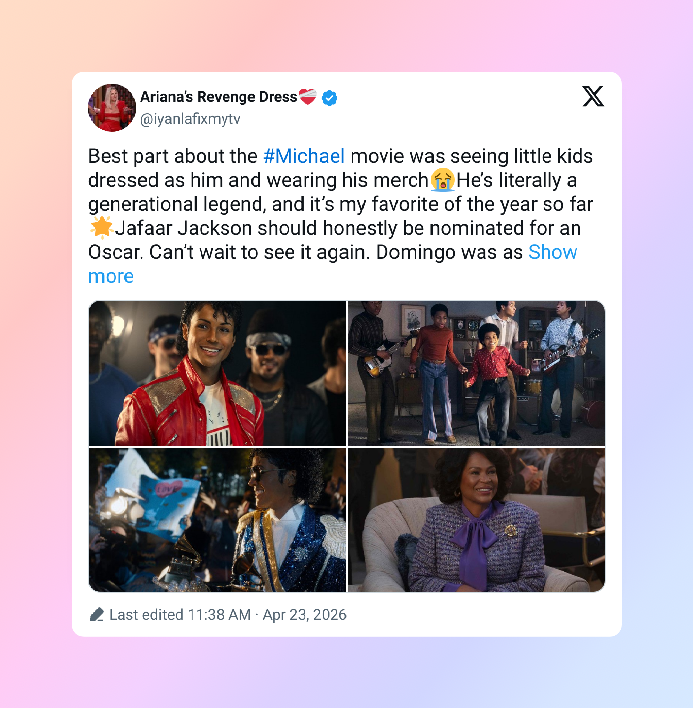Open the X logo link
The width and height of the screenshot is (693, 708).
593,96
